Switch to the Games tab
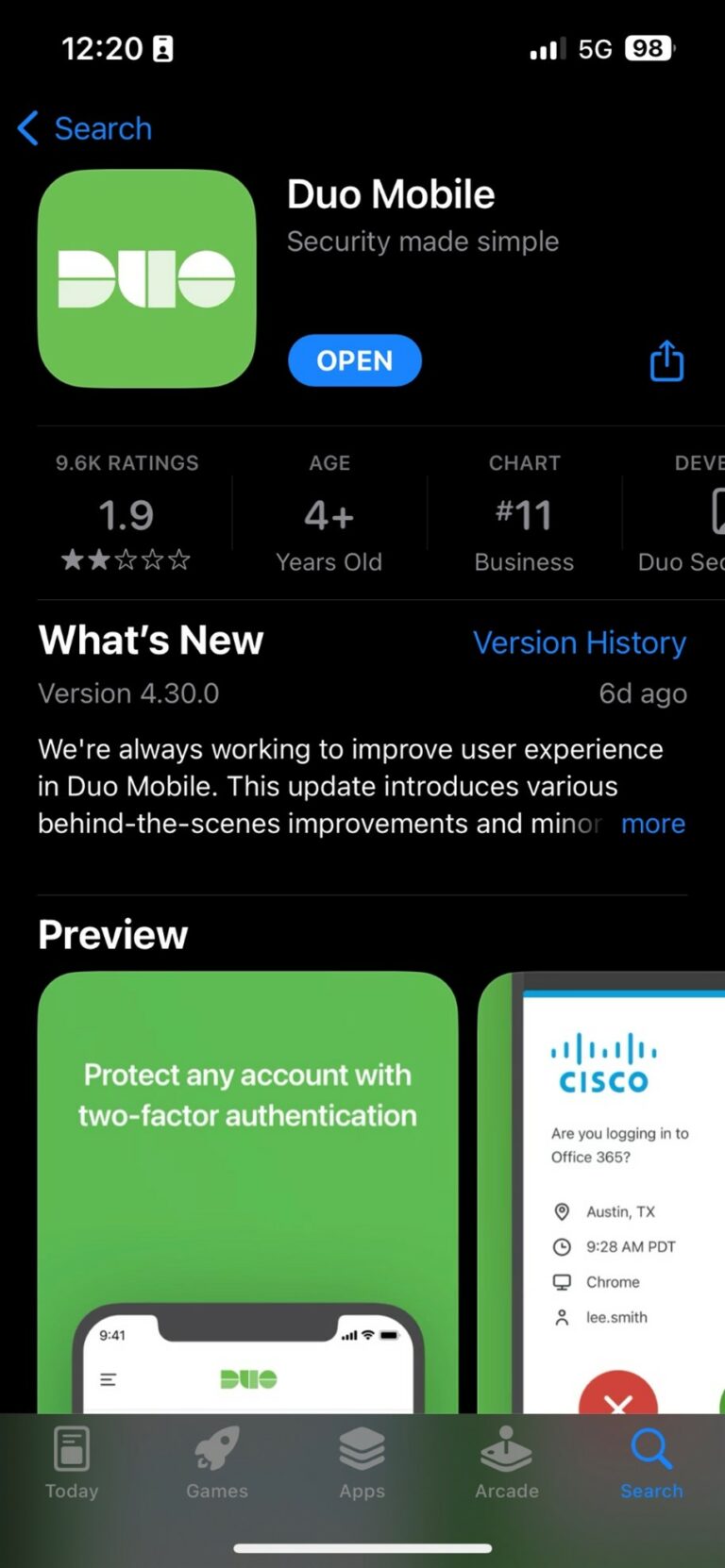The image size is (725, 1568). pos(217,1461)
